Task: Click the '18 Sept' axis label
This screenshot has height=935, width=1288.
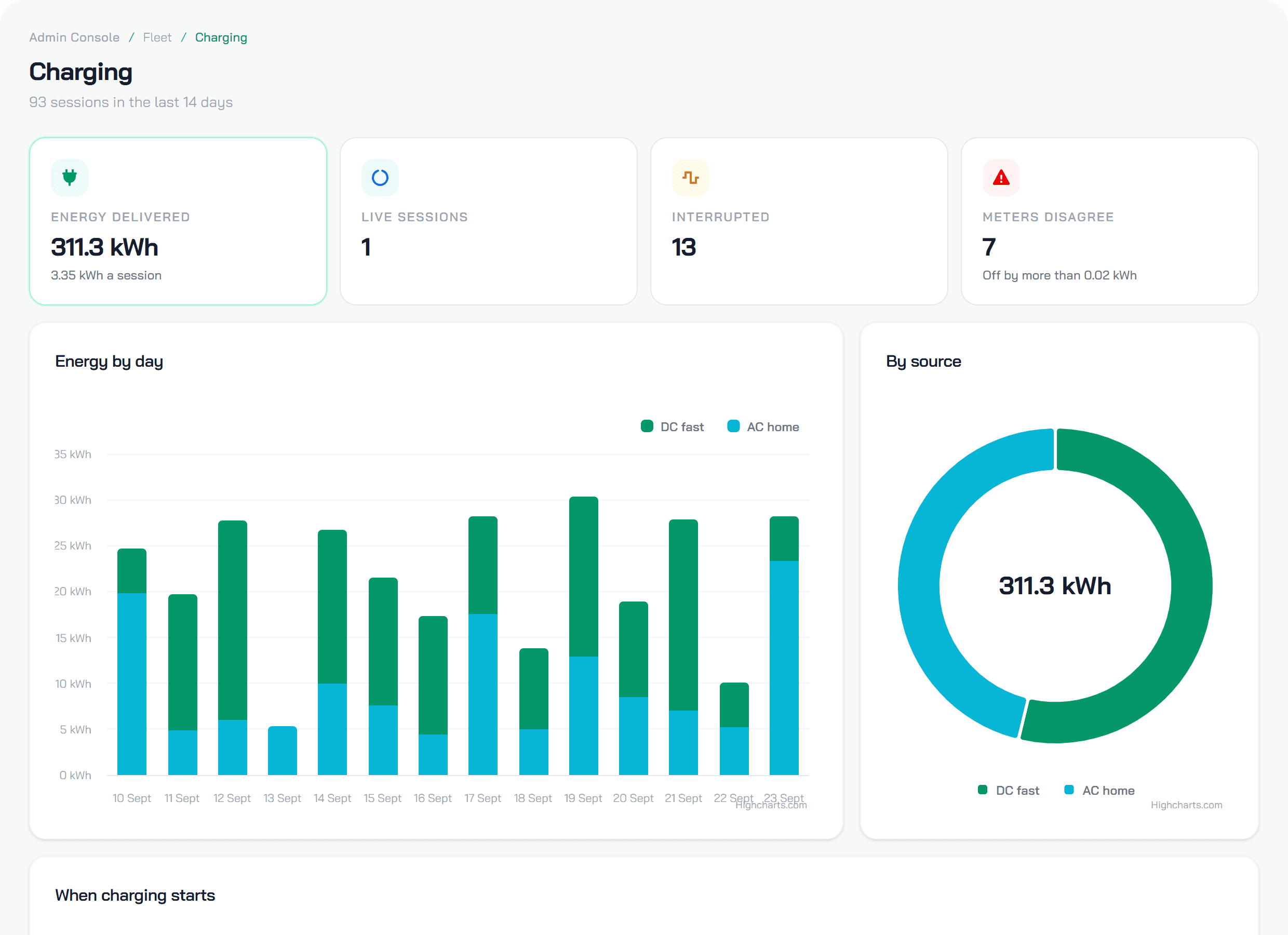Action: [x=533, y=798]
